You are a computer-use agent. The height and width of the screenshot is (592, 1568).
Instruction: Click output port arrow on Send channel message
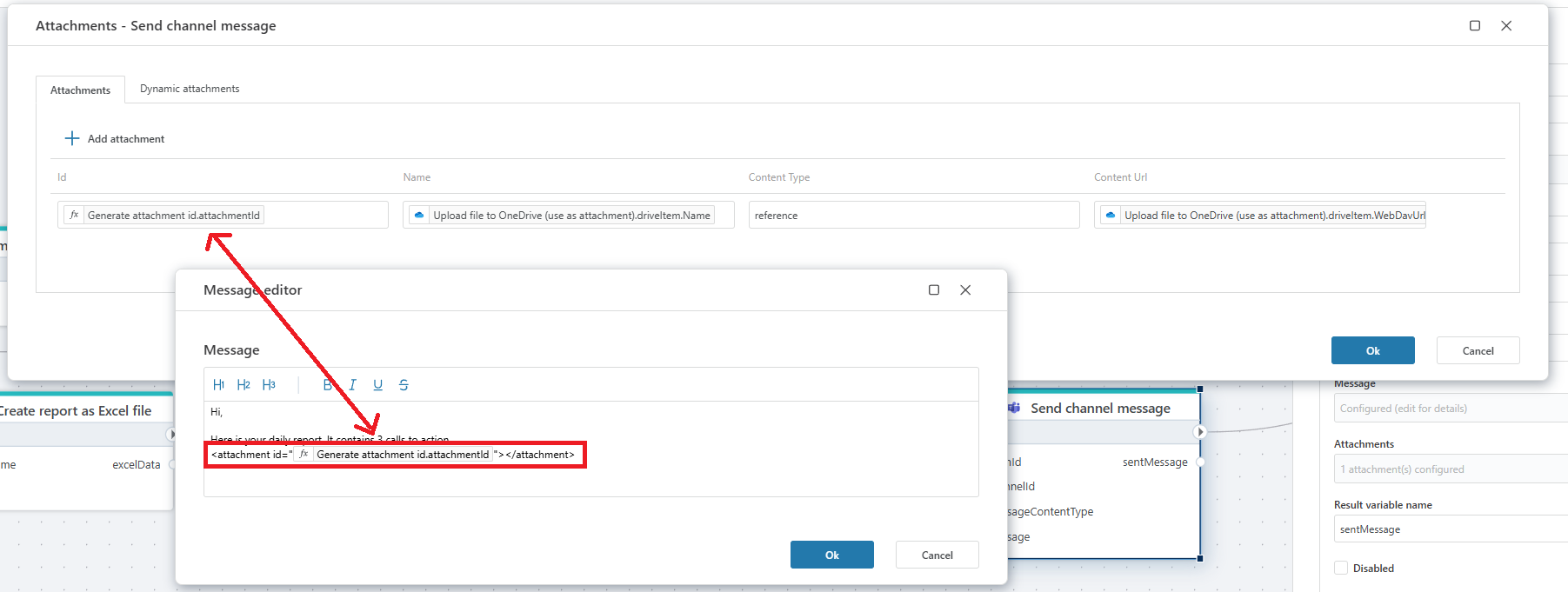(x=1200, y=432)
